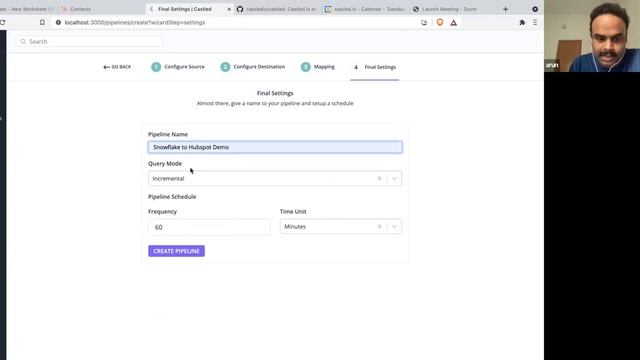Reload the page with refresh icon
640x360 pixels.
(2, 22)
